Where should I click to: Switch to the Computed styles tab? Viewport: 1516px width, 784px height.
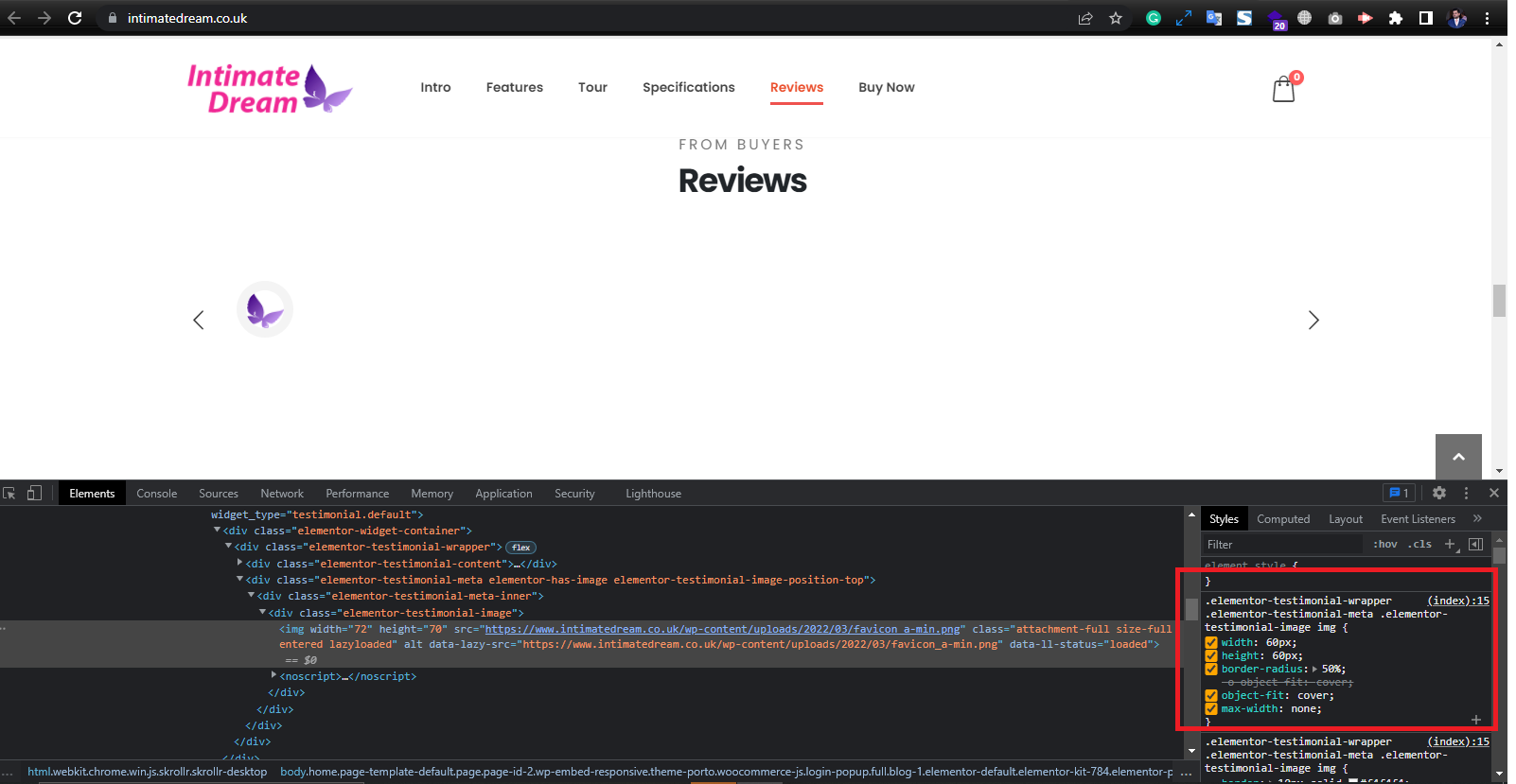point(1283,519)
